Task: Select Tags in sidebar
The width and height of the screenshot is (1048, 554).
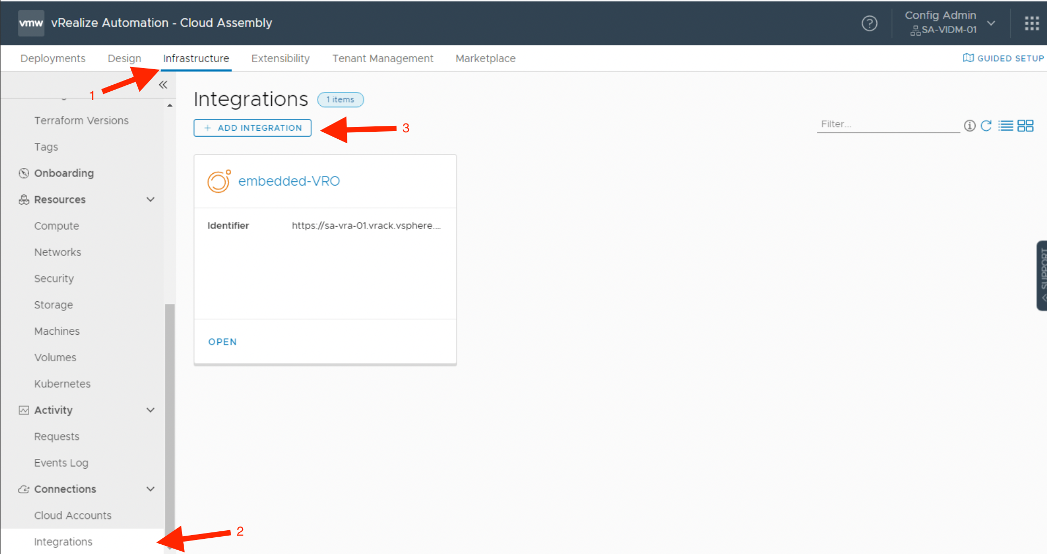Action: pos(46,147)
